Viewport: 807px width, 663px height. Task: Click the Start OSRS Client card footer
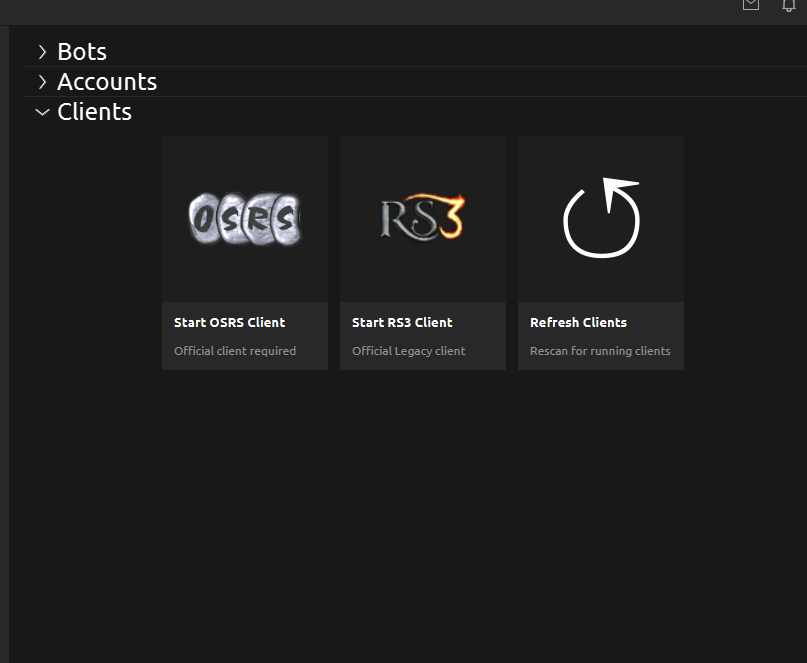point(244,336)
